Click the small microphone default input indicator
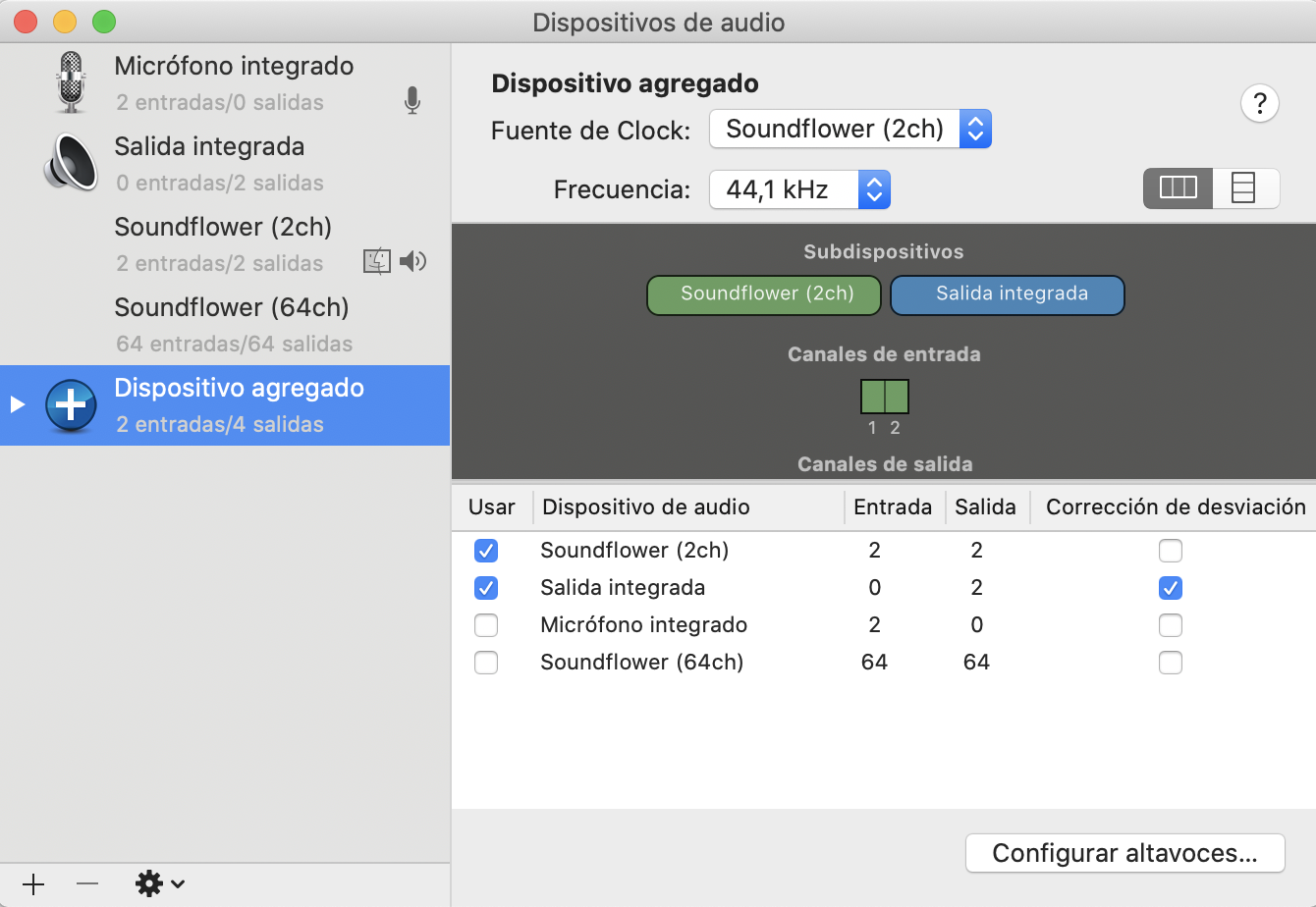This screenshot has height=907, width=1316. (413, 100)
